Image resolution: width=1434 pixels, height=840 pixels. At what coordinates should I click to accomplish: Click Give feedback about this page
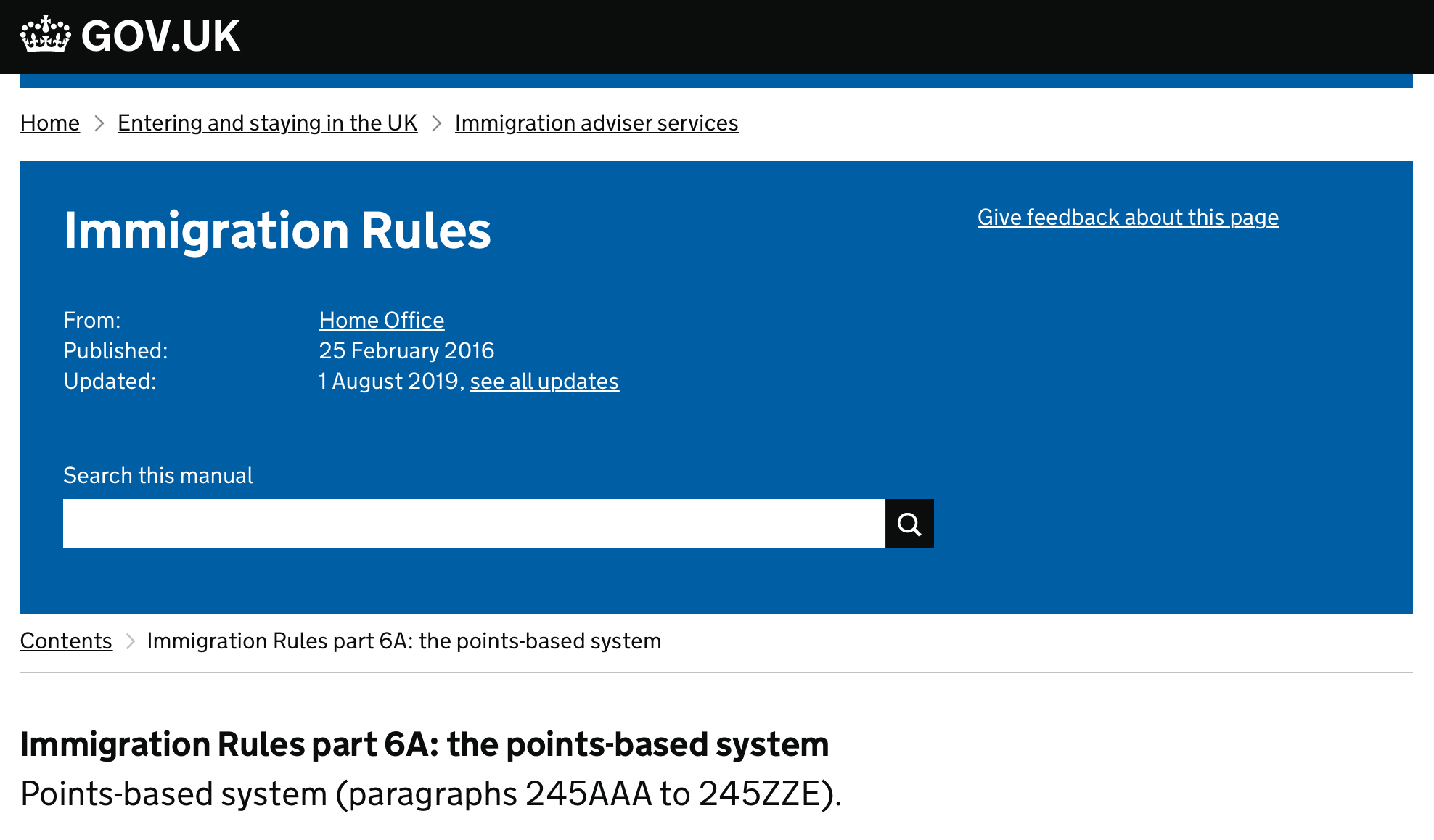click(1127, 217)
